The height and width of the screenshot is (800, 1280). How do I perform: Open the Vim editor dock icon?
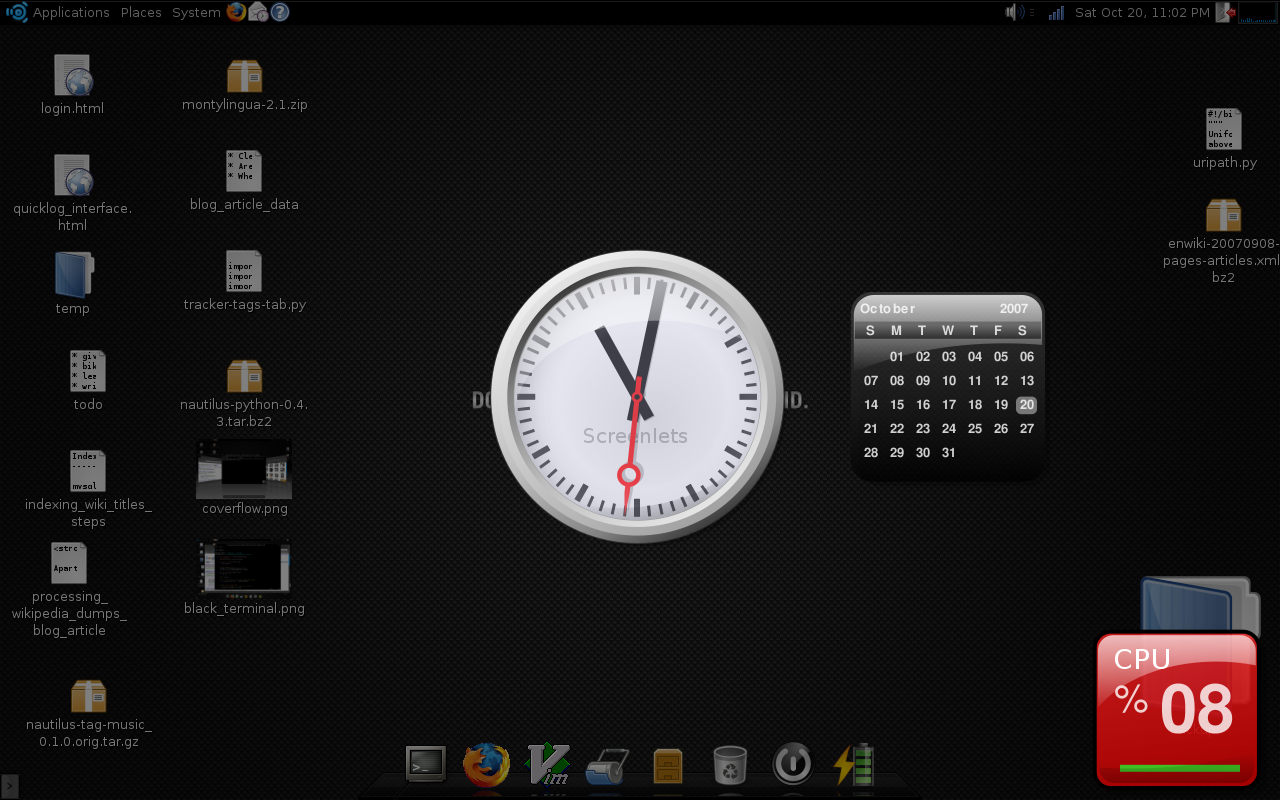(x=547, y=765)
